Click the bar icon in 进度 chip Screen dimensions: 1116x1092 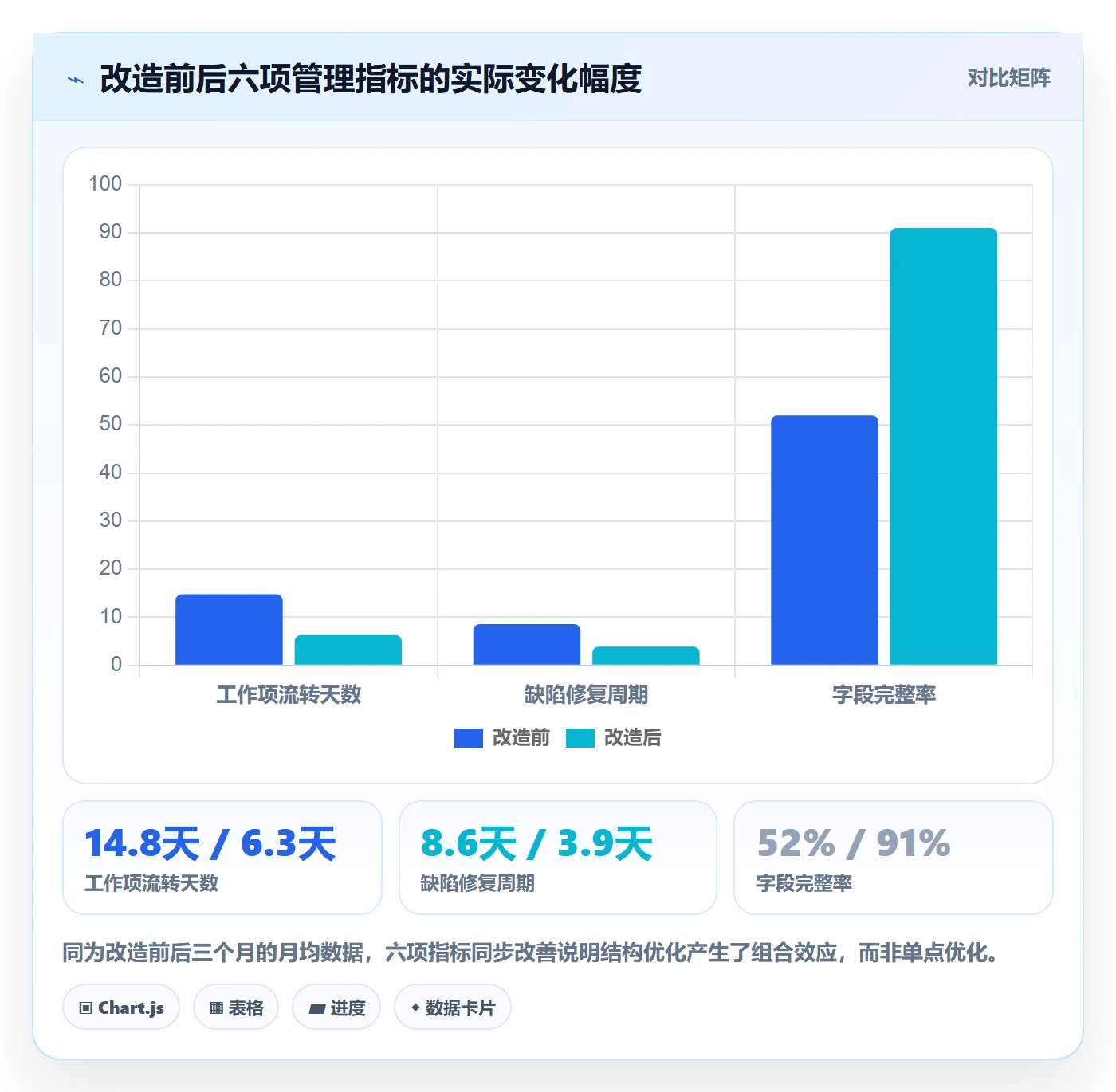pos(316,1009)
